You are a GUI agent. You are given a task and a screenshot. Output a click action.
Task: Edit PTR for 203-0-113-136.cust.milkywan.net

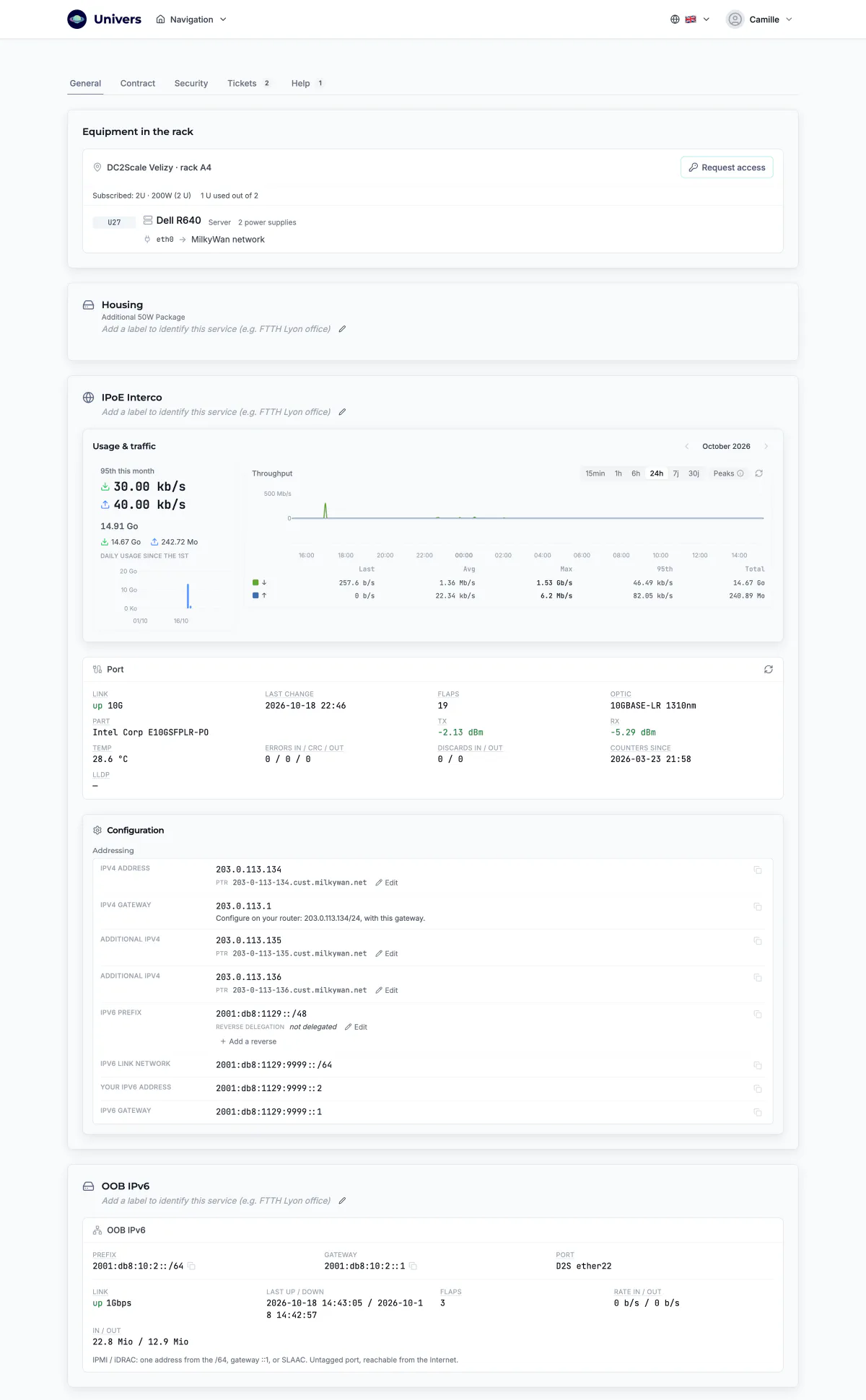[387, 990]
